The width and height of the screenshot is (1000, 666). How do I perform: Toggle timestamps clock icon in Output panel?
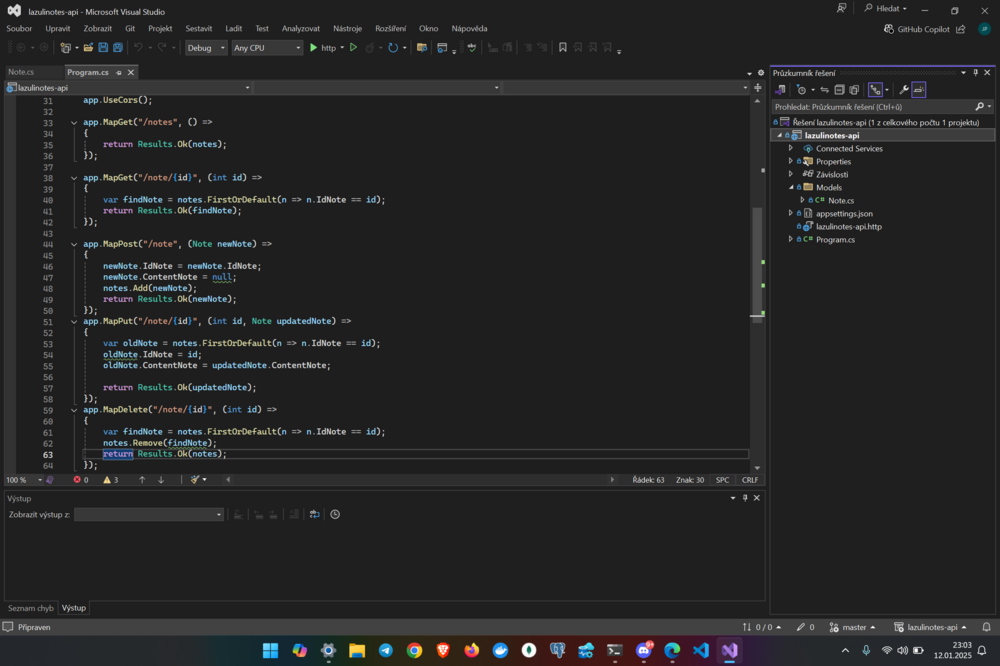click(x=335, y=514)
